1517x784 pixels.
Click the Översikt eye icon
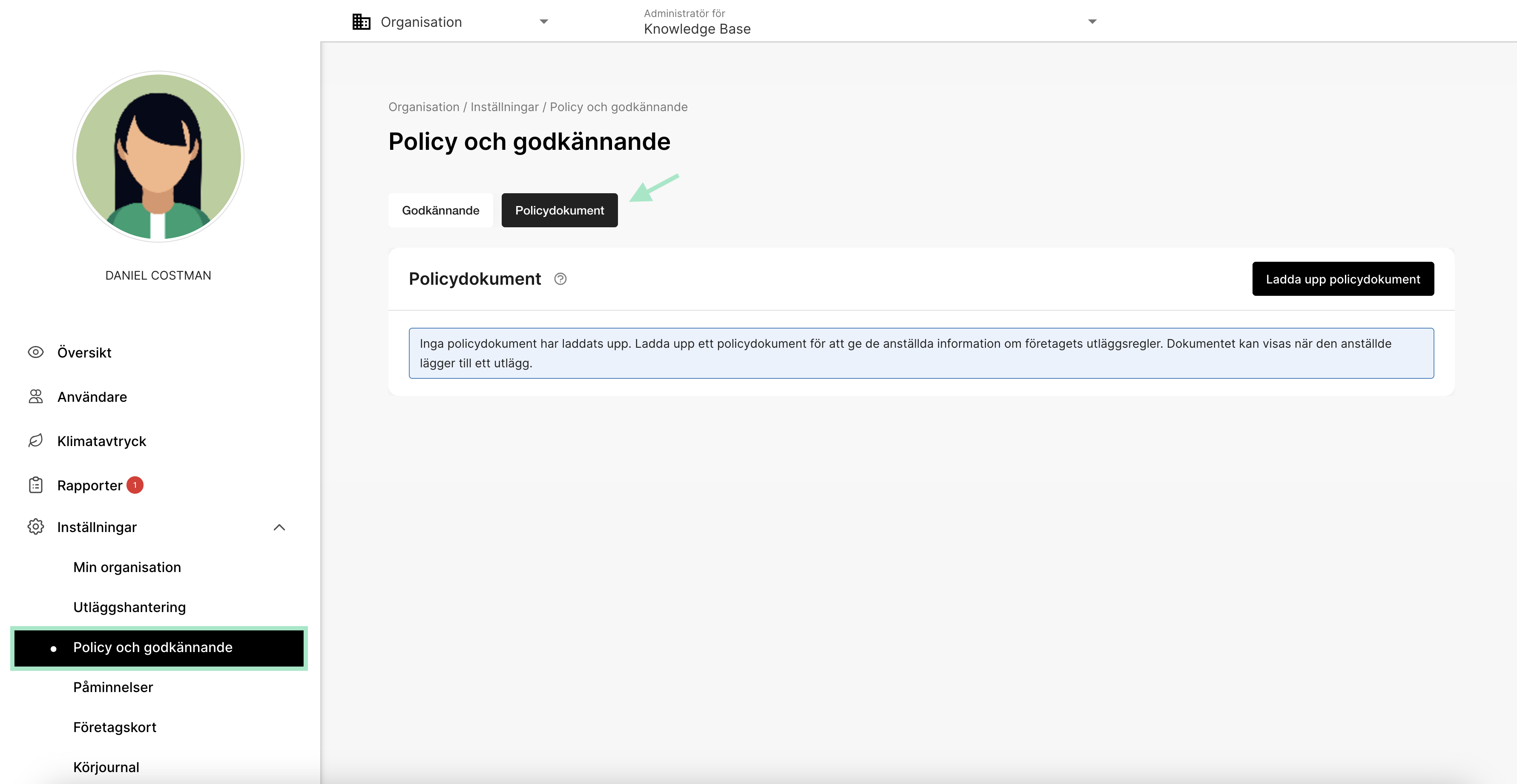click(35, 352)
